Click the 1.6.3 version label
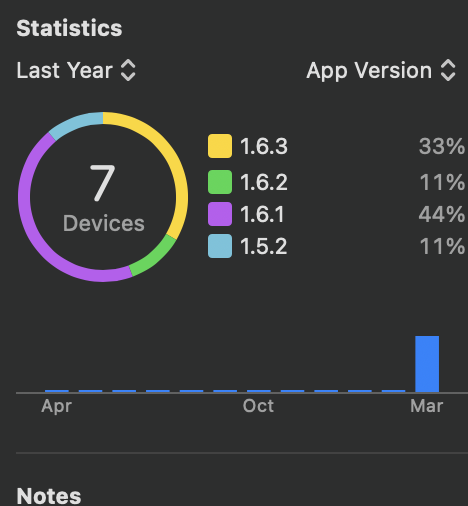The width and height of the screenshot is (468, 506). [264, 146]
